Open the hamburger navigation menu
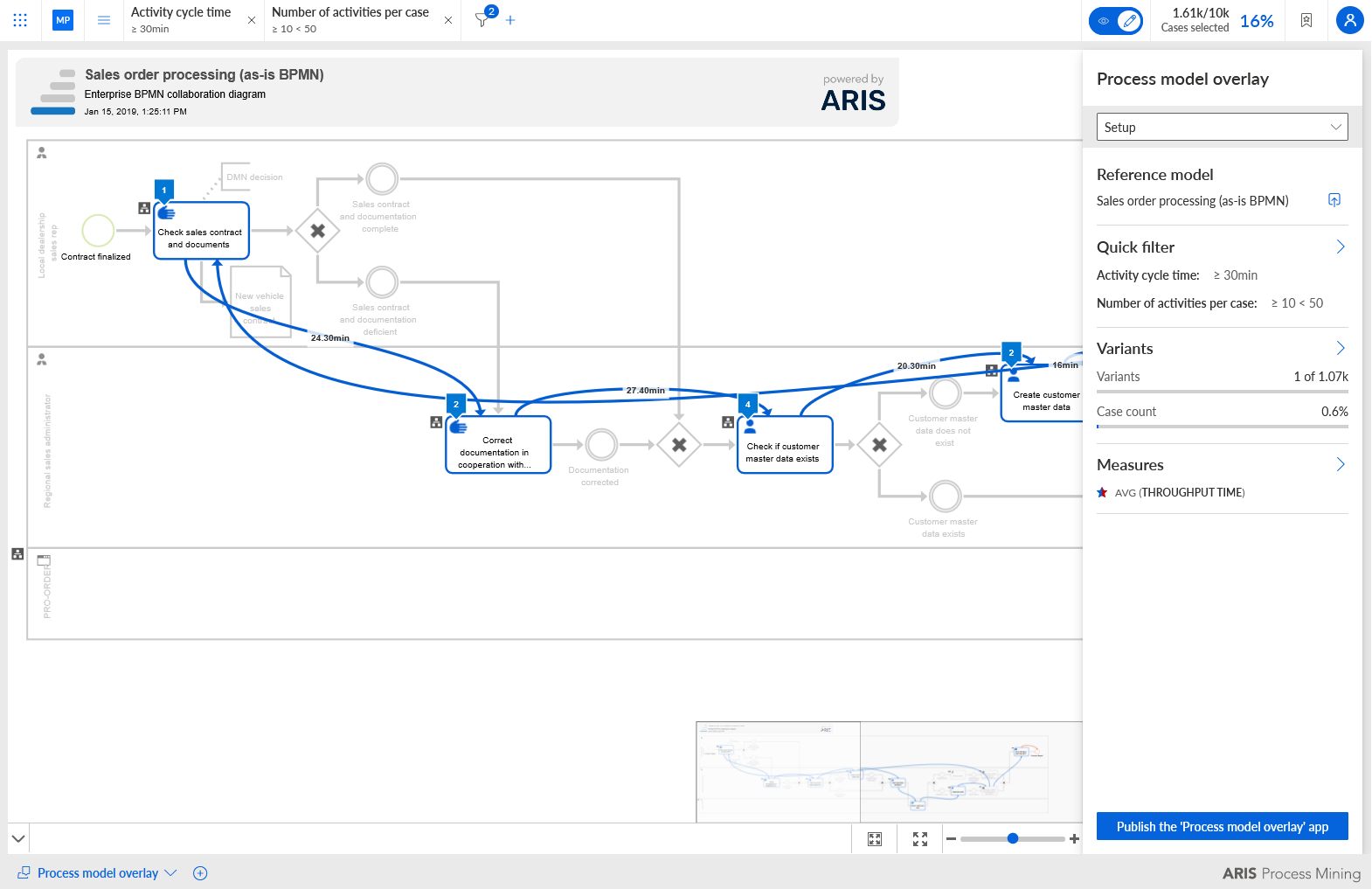The height and width of the screenshot is (889, 1372). (104, 20)
